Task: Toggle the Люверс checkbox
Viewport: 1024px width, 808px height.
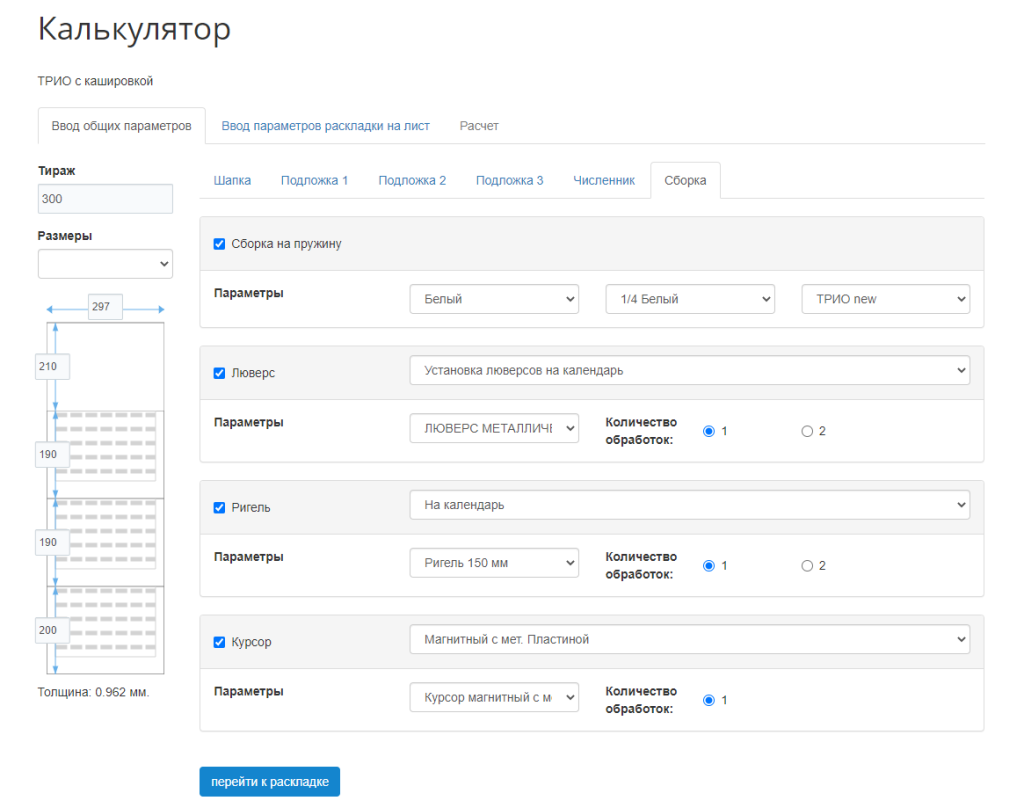Action: pos(220,373)
